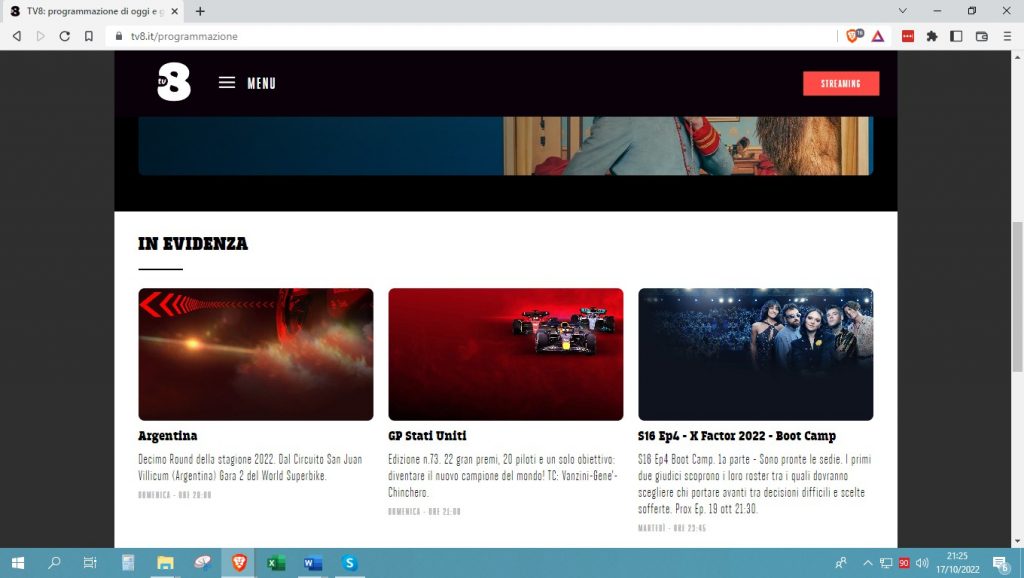The width and height of the screenshot is (1024, 578).
Task: Click the red STREAMING button
Action: [840, 84]
